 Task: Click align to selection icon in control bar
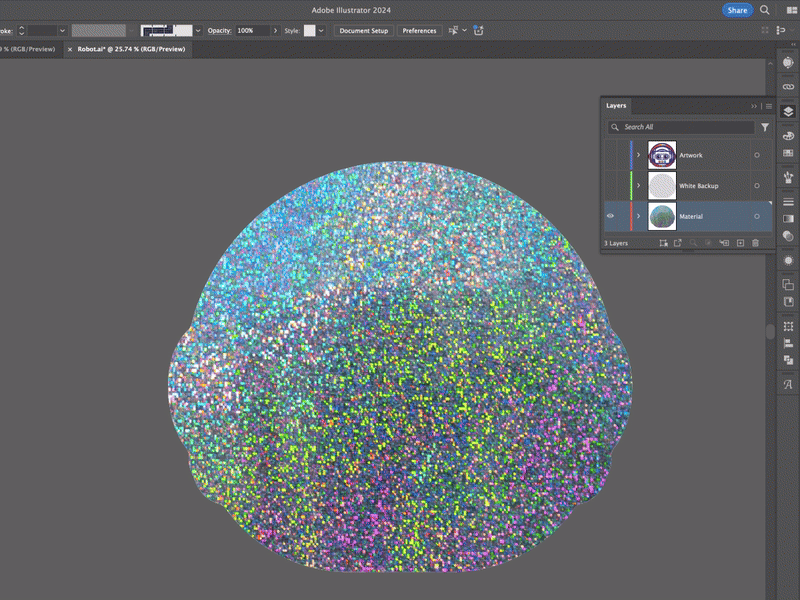[453, 31]
